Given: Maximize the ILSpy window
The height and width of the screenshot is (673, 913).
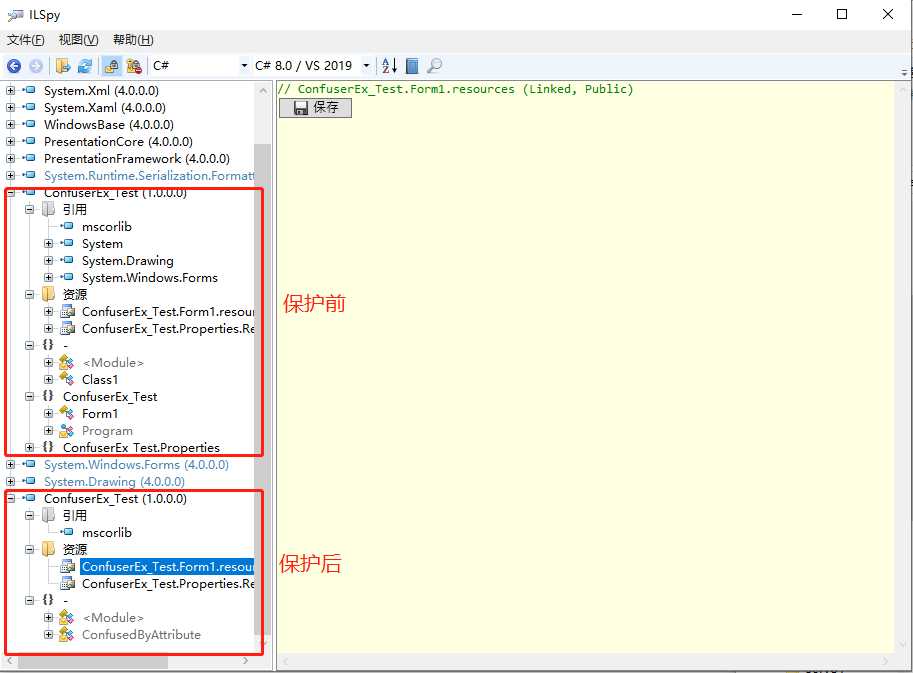Looking at the screenshot, I should pos(842,14).
